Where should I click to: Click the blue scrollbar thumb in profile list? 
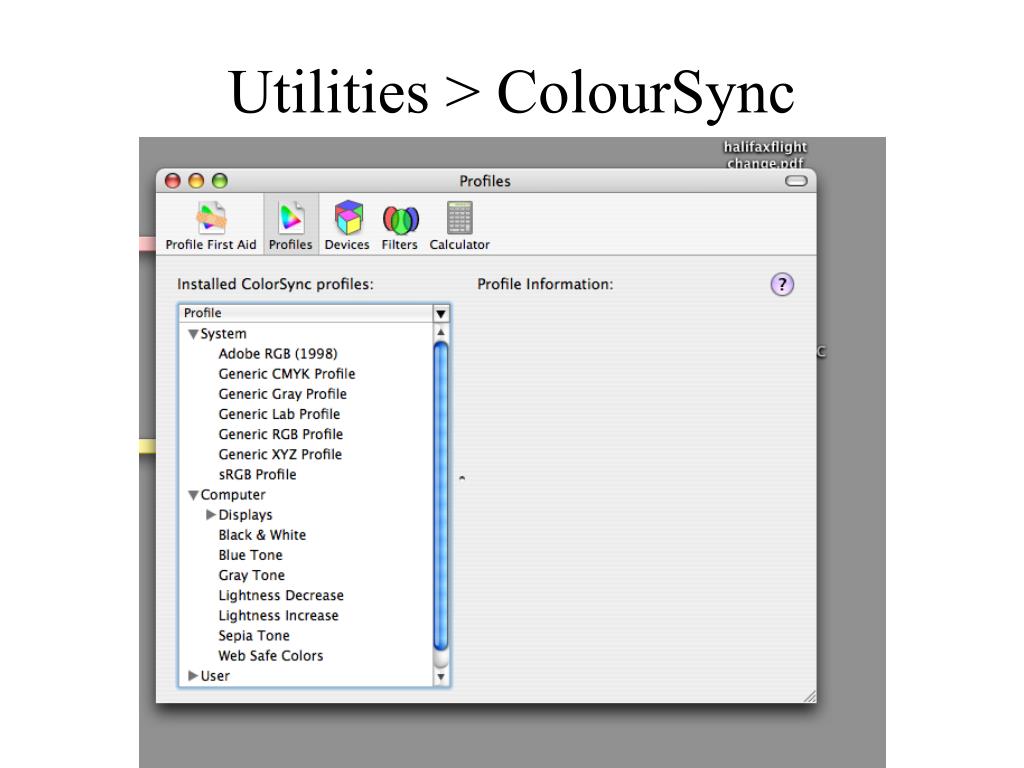click(x=441, y=496)
